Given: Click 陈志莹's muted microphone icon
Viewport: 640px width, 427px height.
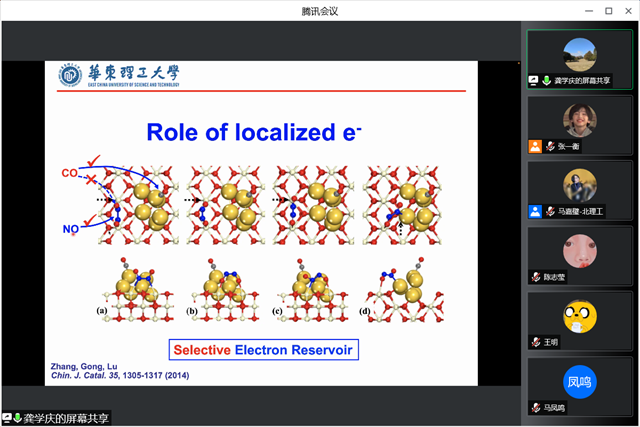Looking at the screenshot, I should [x=535, y=277].
